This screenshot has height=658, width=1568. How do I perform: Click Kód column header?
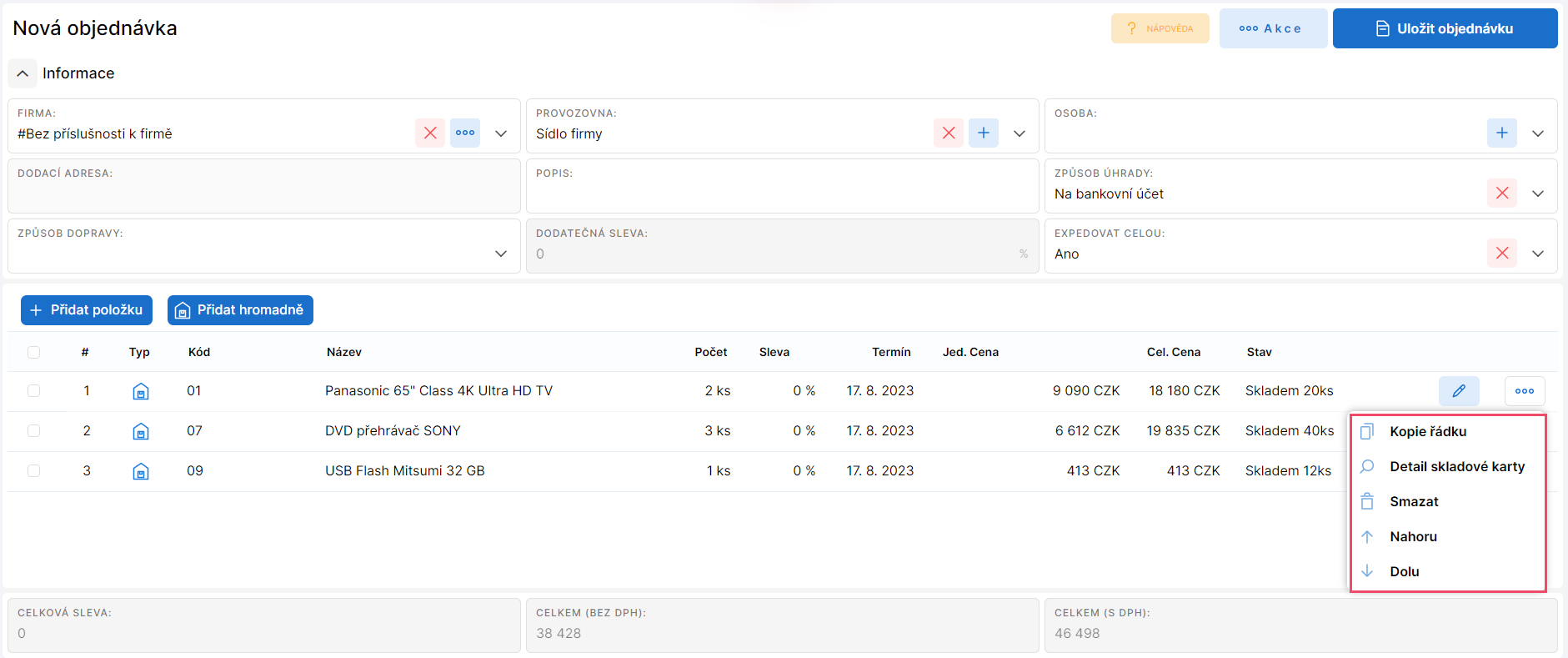pos(199,352)
